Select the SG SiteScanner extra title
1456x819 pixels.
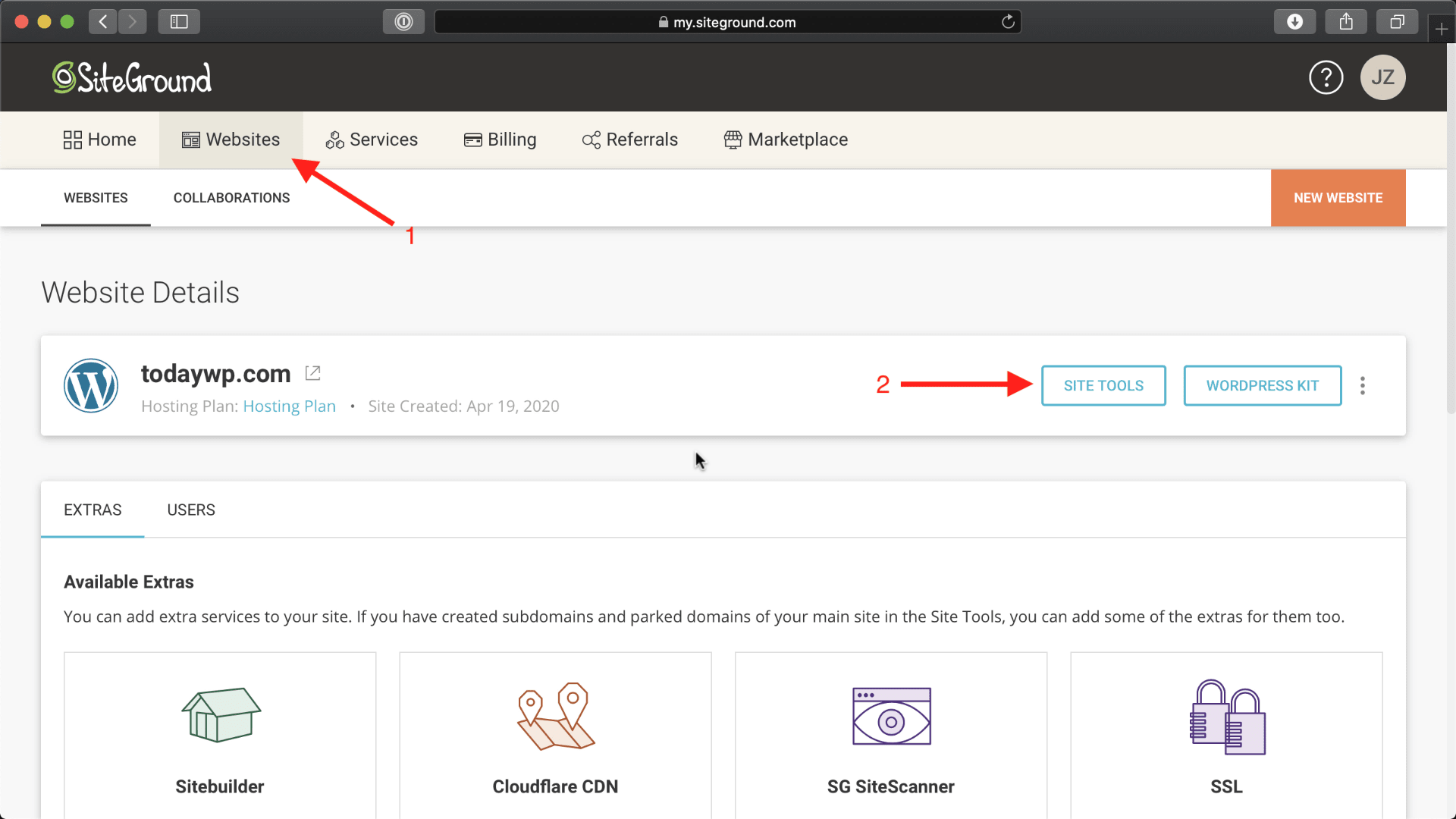[x=891, y=786]
